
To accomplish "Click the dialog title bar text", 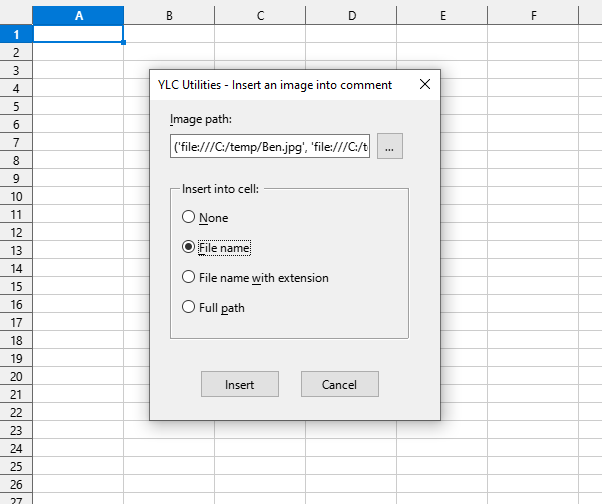I will tap(275, 84).
